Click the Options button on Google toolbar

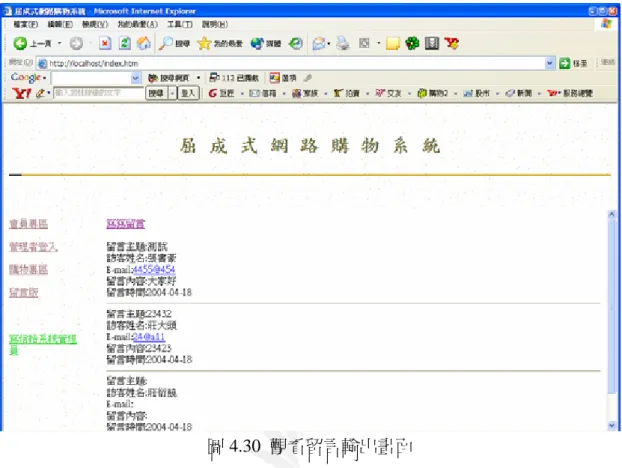pos(283,78)
